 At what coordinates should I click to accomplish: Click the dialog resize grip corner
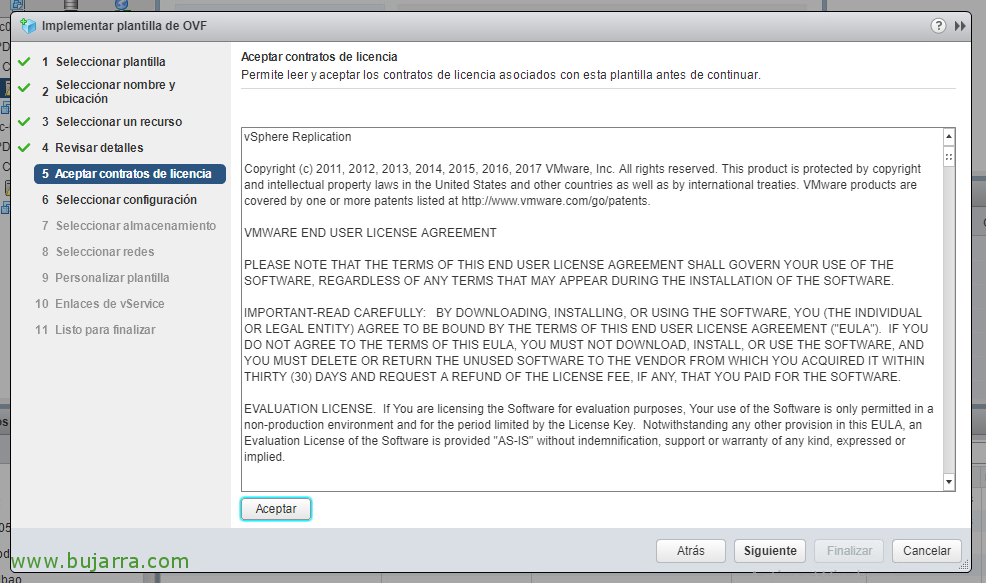click(964, 565)
